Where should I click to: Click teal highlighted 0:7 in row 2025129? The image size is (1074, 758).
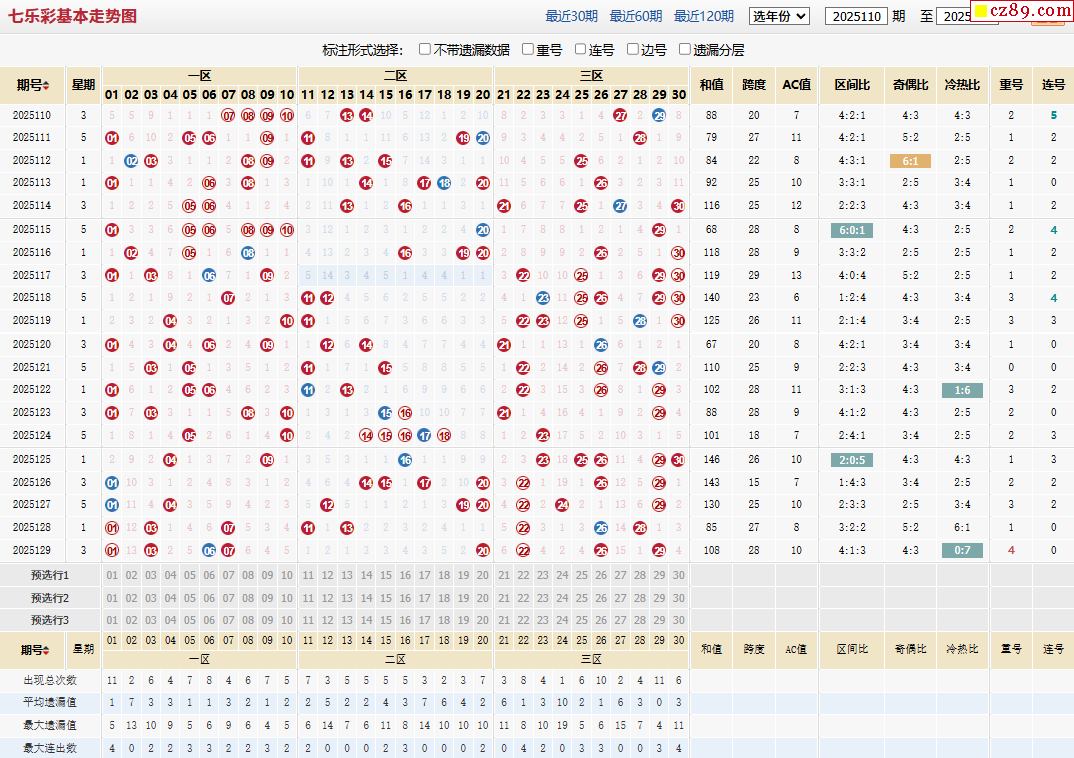[x=962, y=551]
